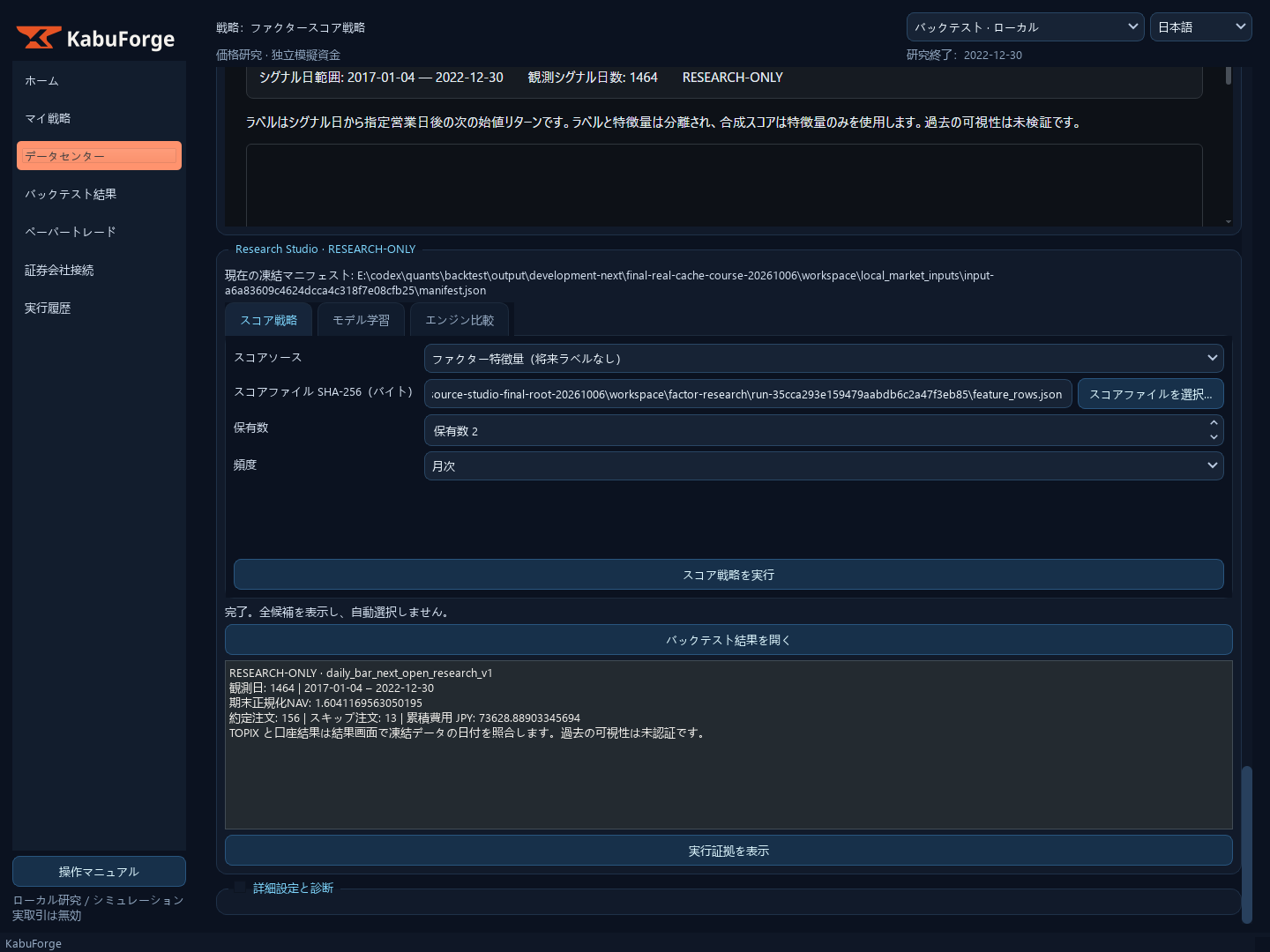Open the 日本語 language dropdown

(x=1201, y=26)
